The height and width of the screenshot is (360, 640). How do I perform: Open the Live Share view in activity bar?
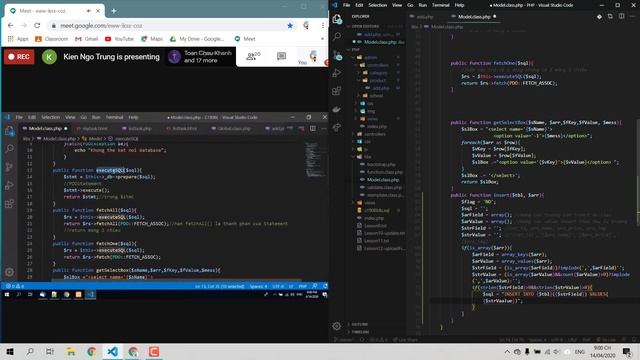click(x=337, y=127)
